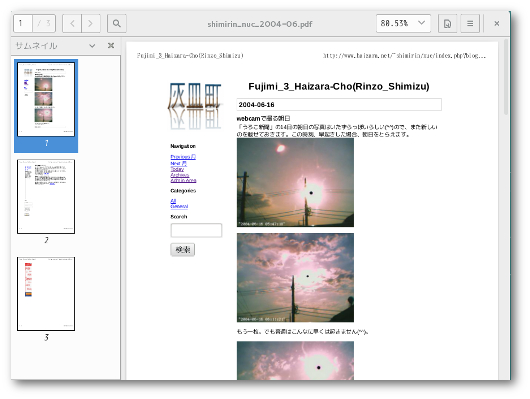Viewport: 530px width, 399px height.
Task: Click the admin area link below Archives
Action: pyautogui.click(x=183, y=181)
